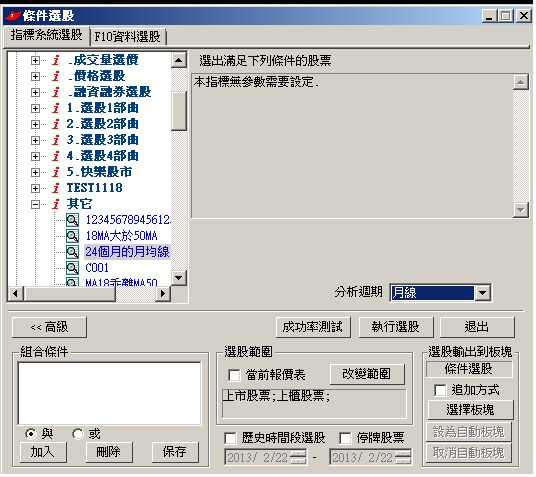
Task: Enable the 當前報價表 checkbox
Action: point(234,375)
